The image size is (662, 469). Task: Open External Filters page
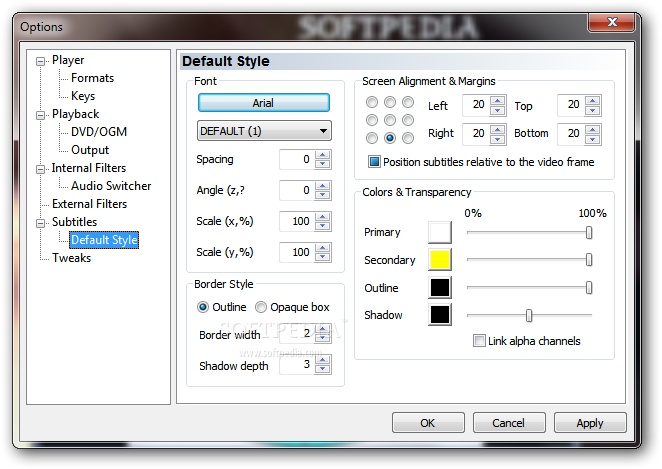coord(90,204)
